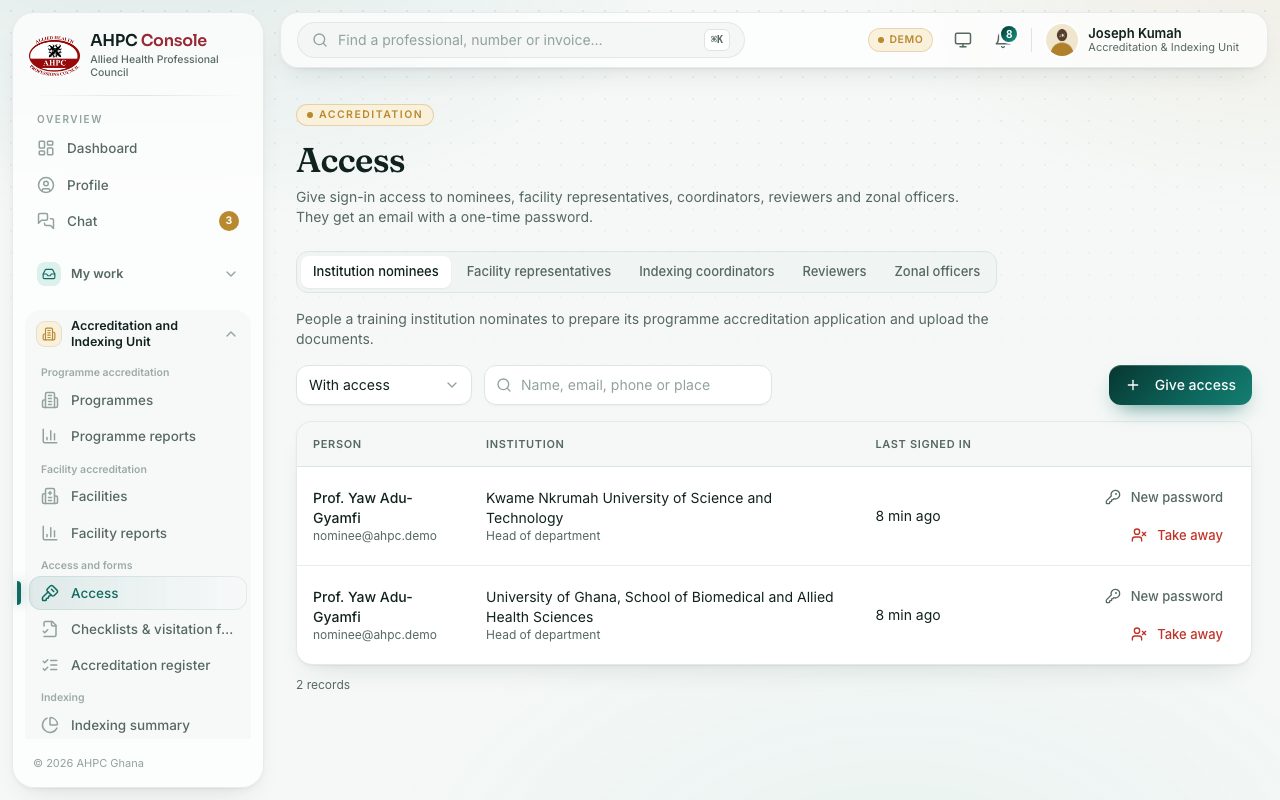Click the key icon in Kwame Nkrumah row
This screenshot has width=1280, height=800.
click(x=1113, y=497)
